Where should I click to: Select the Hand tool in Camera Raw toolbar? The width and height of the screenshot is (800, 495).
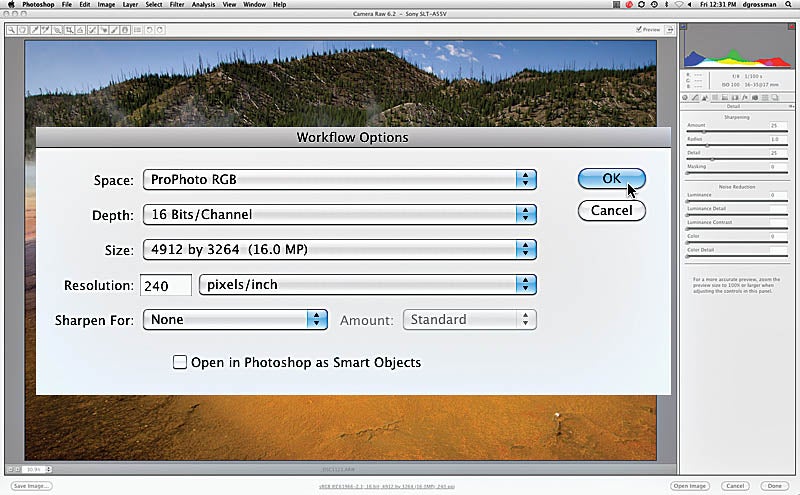(x=22, y=30)
